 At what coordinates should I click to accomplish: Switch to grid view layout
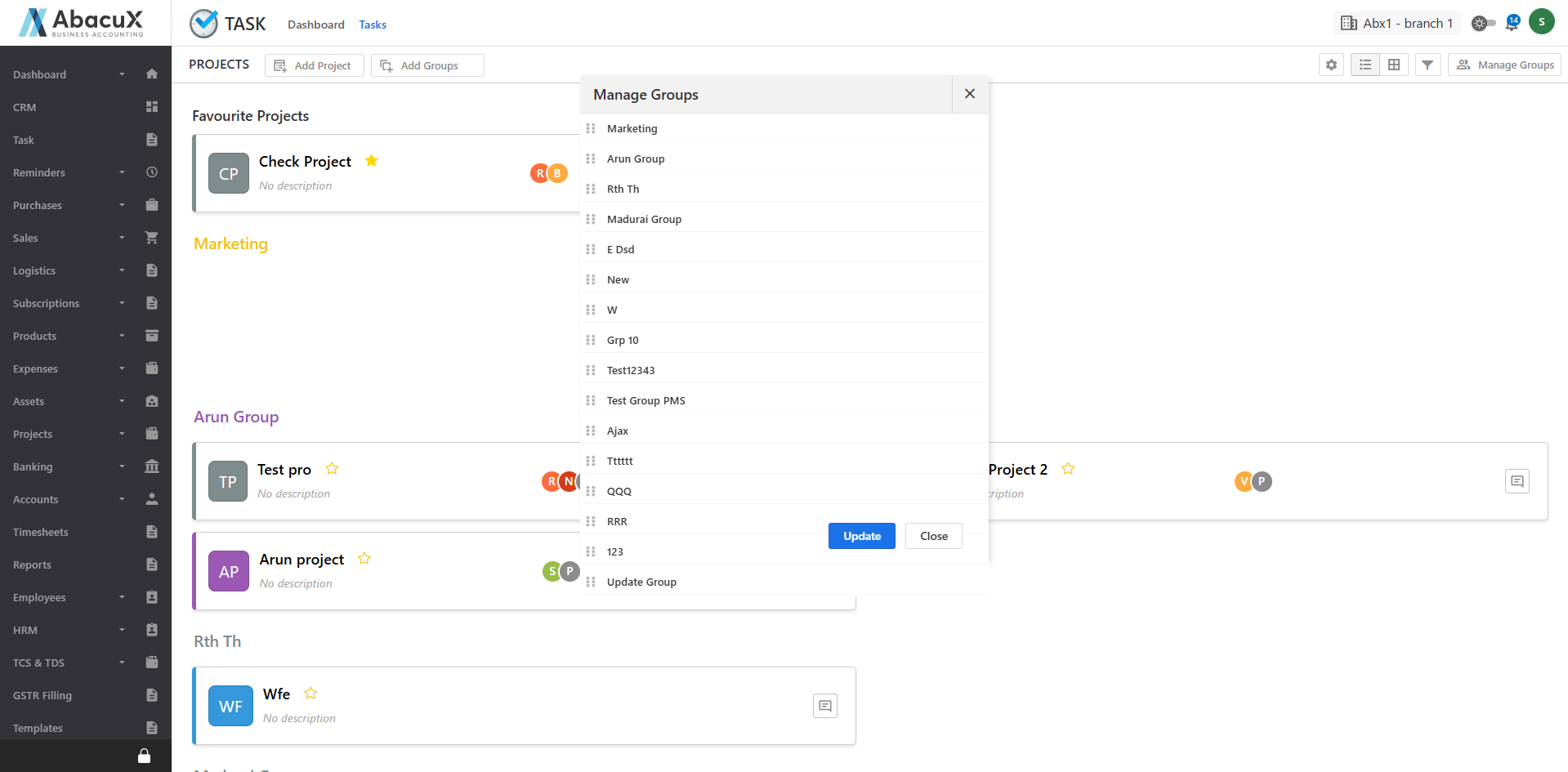1394,65
